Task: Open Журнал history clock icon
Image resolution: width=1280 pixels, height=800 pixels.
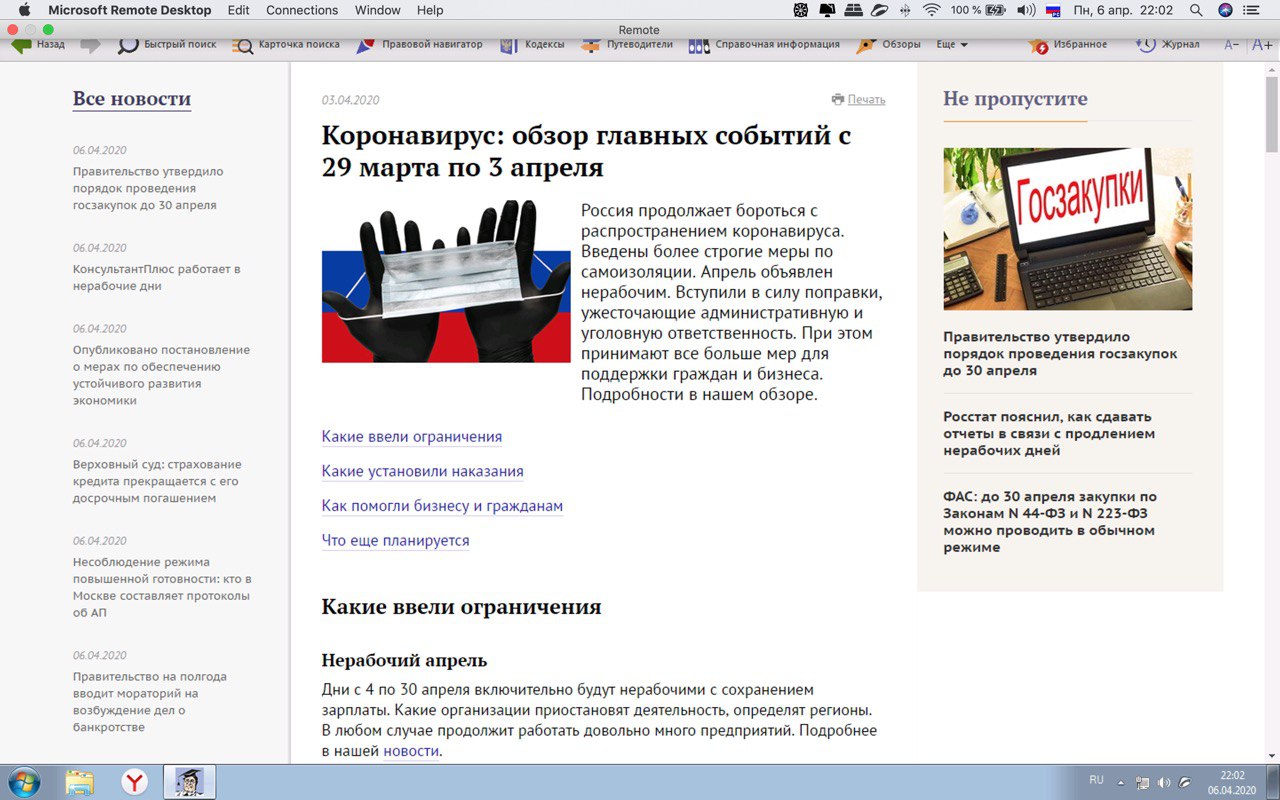Action: [1146, 45]
